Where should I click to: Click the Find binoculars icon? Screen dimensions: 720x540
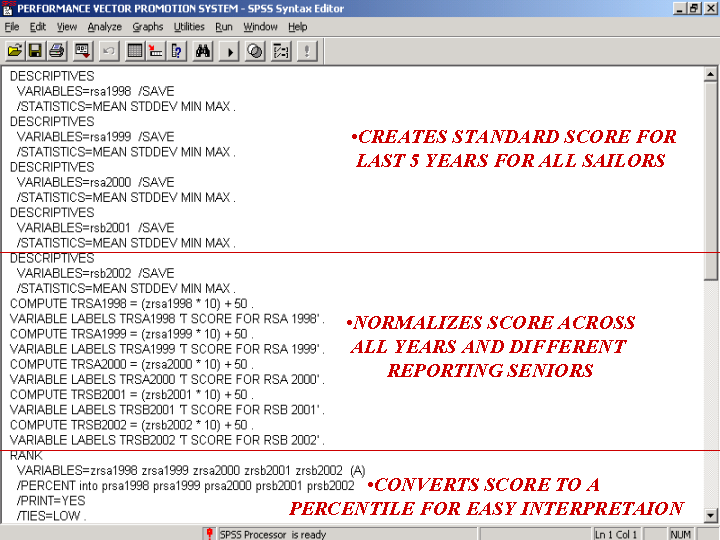coord(202,51)
